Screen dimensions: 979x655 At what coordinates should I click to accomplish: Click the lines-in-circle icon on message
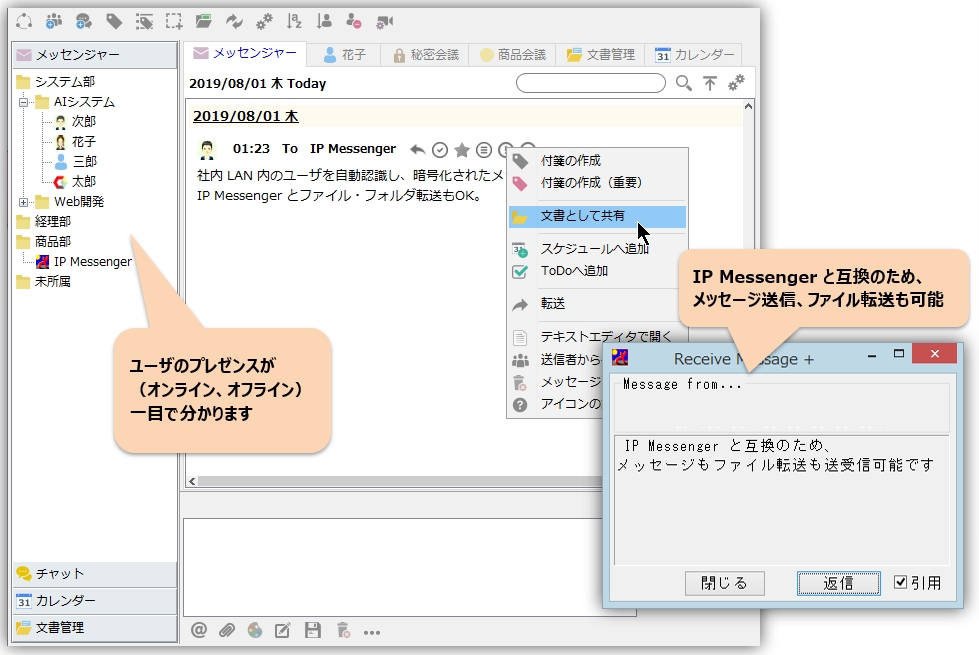click(484, 150)
